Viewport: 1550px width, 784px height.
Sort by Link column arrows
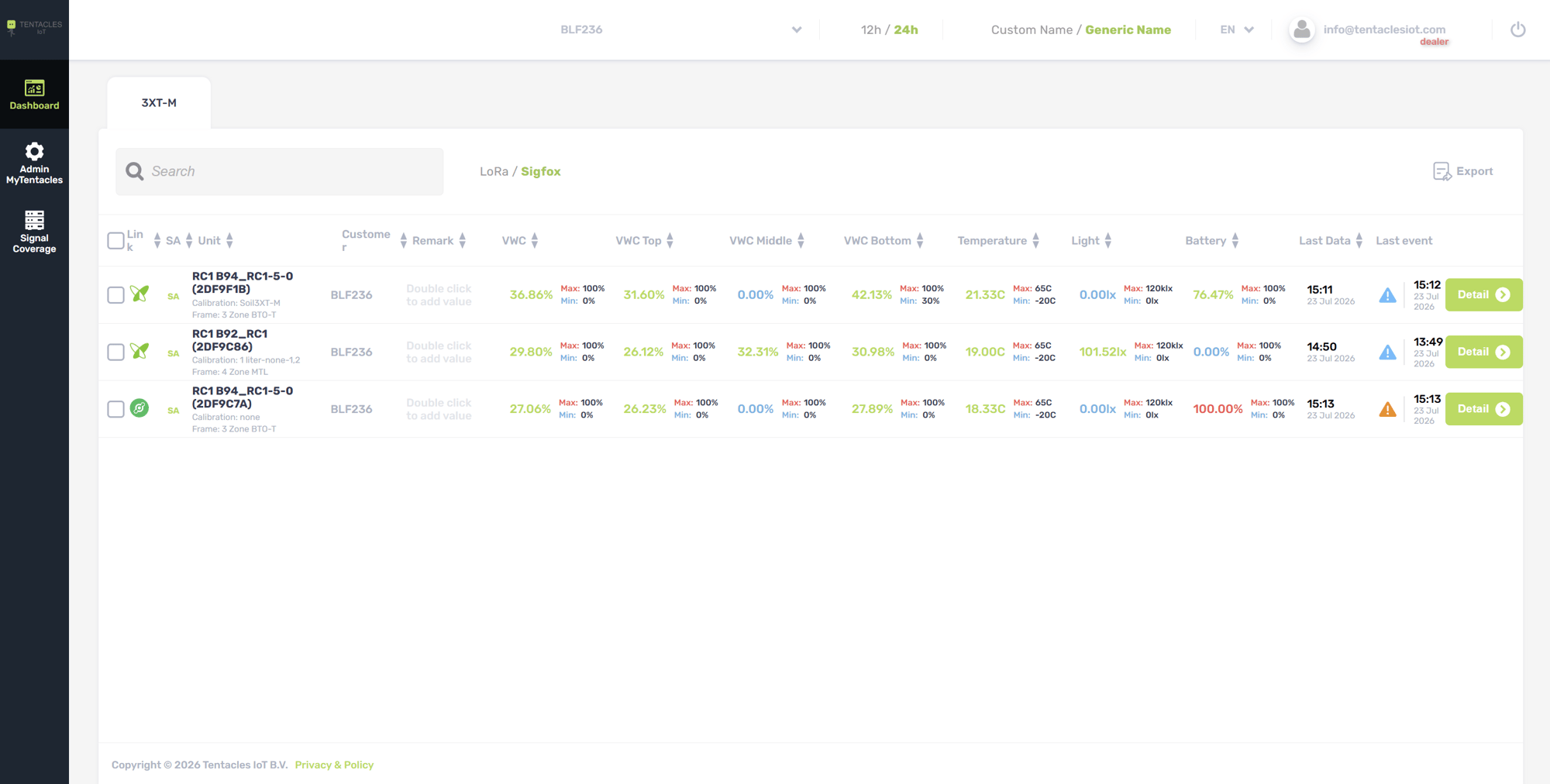pos(157,241)
